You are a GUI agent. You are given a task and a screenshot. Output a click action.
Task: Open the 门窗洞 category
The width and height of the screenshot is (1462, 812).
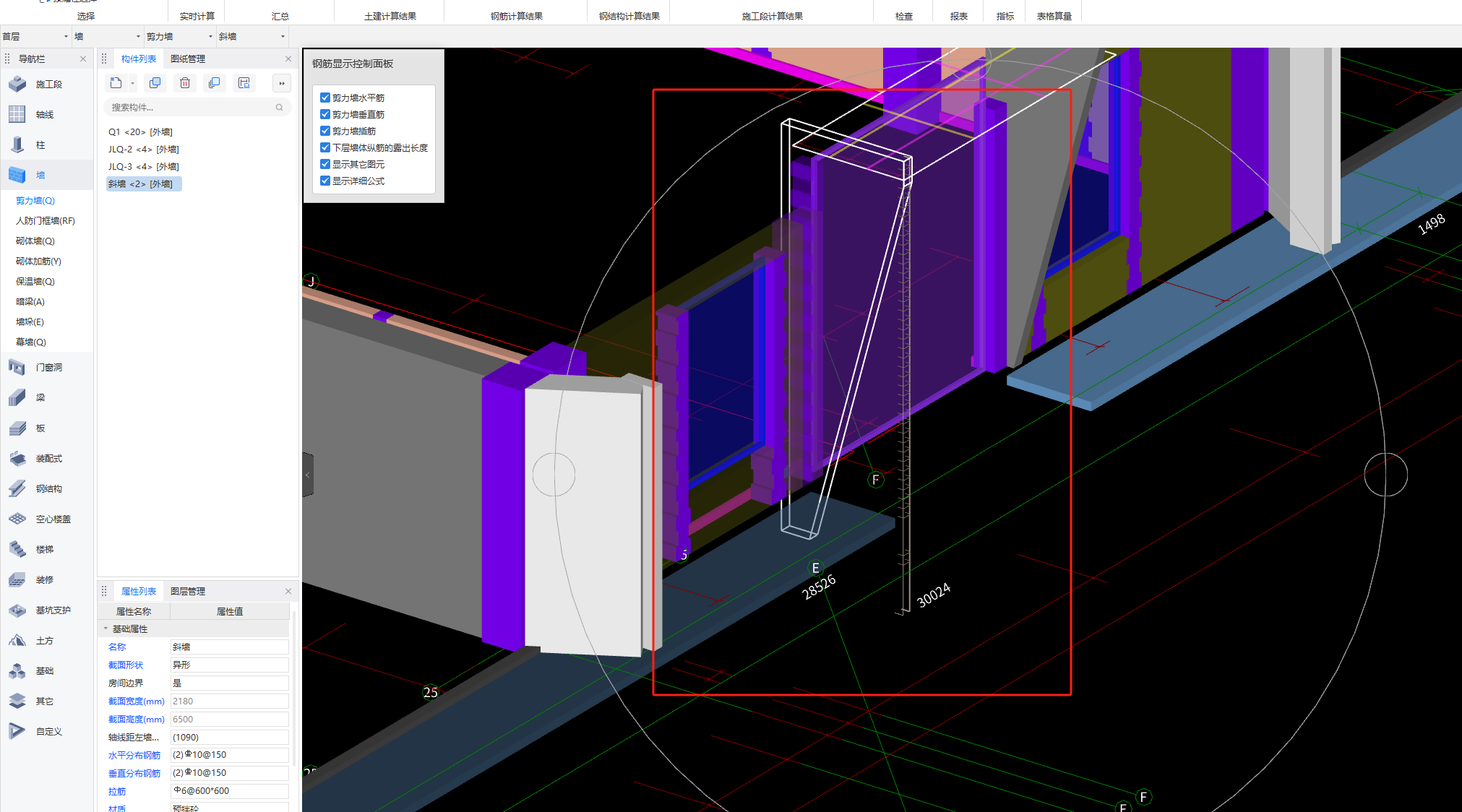[x=48, y=368]
